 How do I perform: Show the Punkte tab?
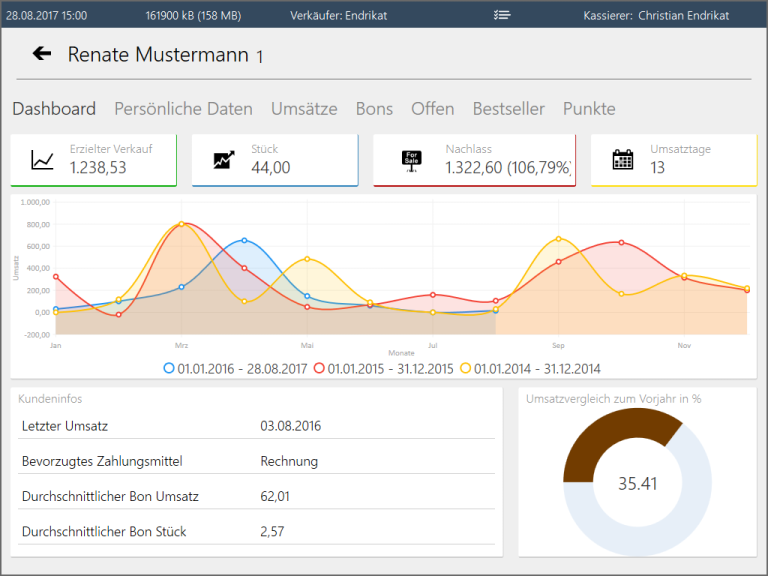(589, 109)
